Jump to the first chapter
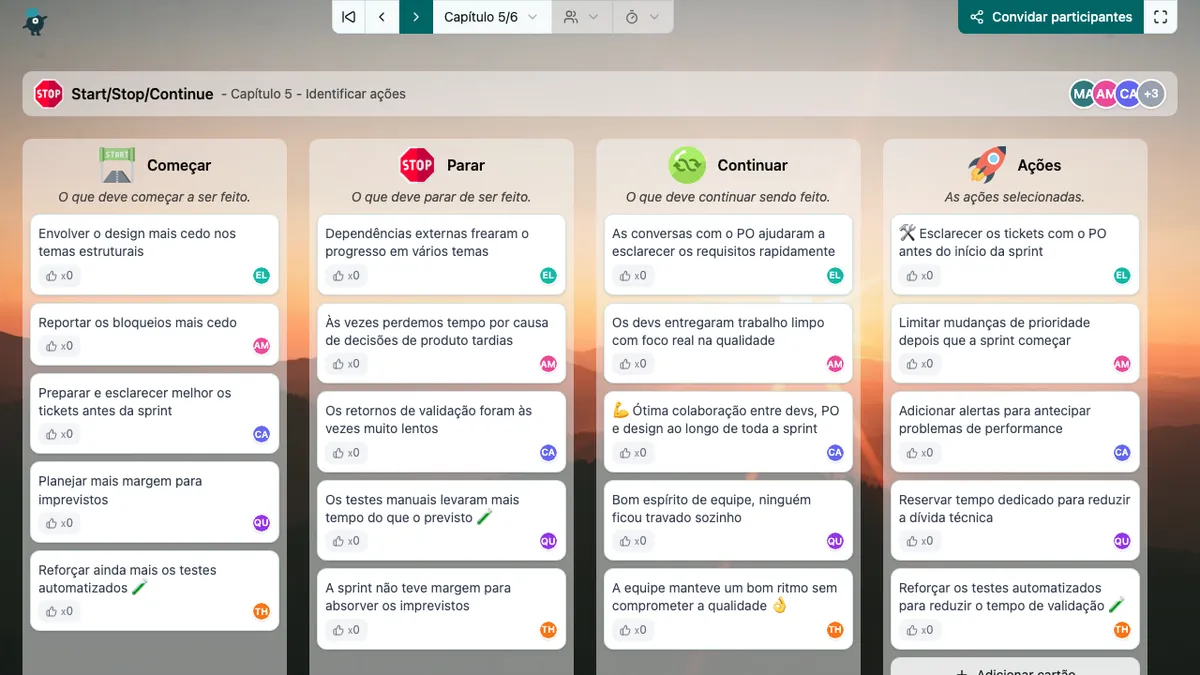The image size is (1200, 675). pos(348,17)
